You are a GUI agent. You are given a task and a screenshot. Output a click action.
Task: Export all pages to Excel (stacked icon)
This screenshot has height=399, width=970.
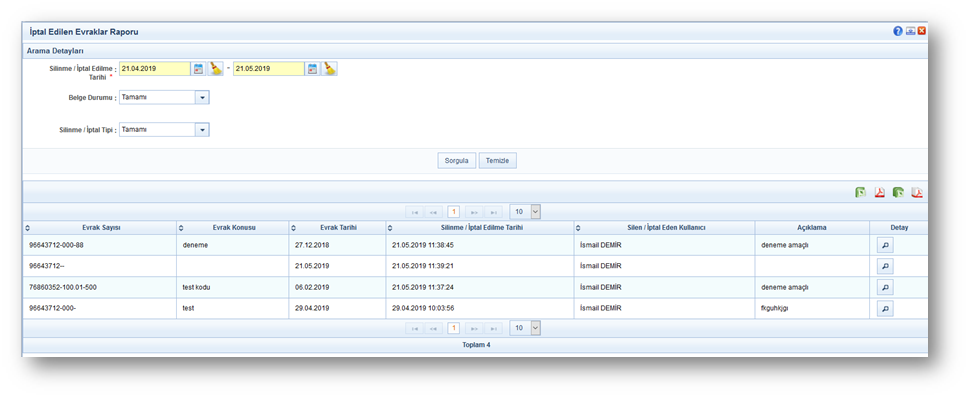pyautogui.click(x=898, y=193)
